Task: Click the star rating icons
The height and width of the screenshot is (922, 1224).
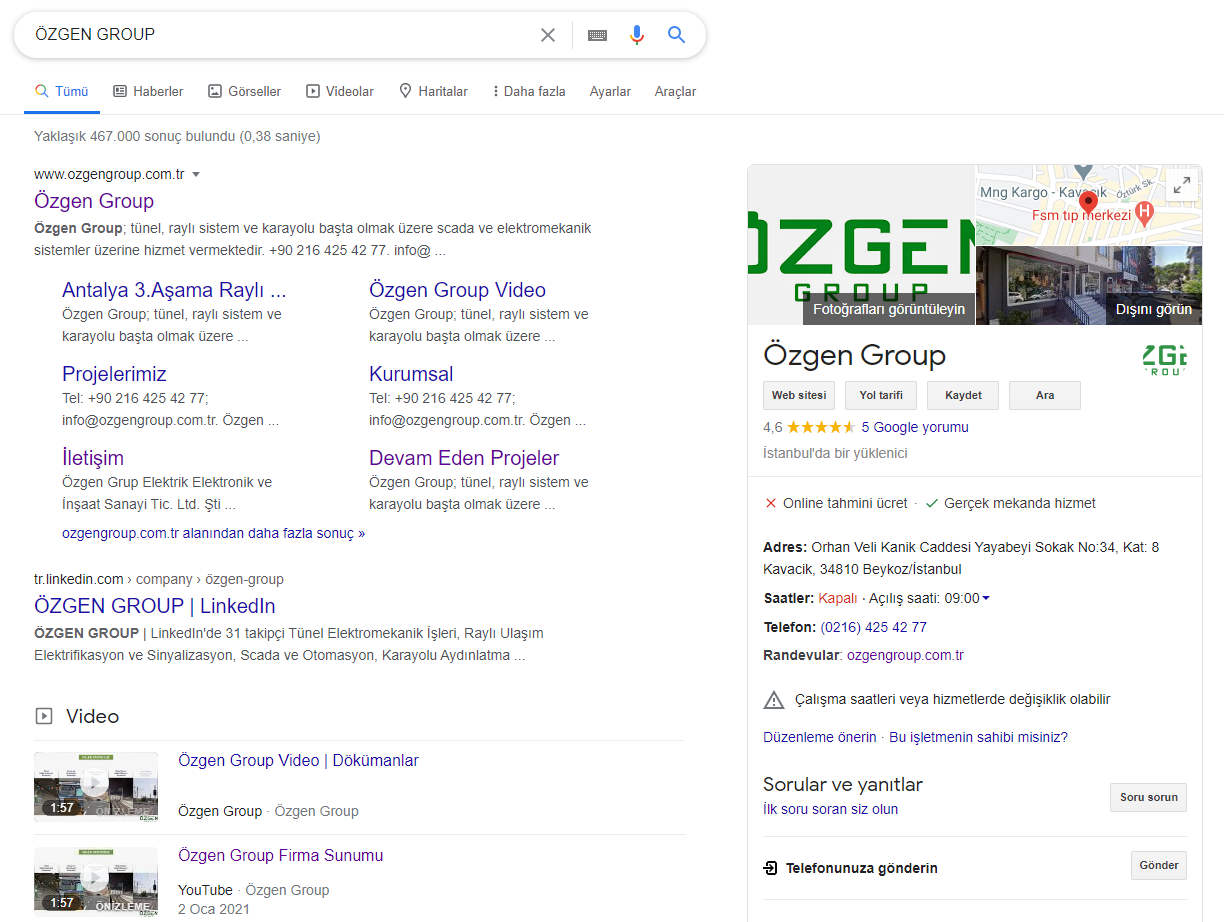Action: click(821, 427)
